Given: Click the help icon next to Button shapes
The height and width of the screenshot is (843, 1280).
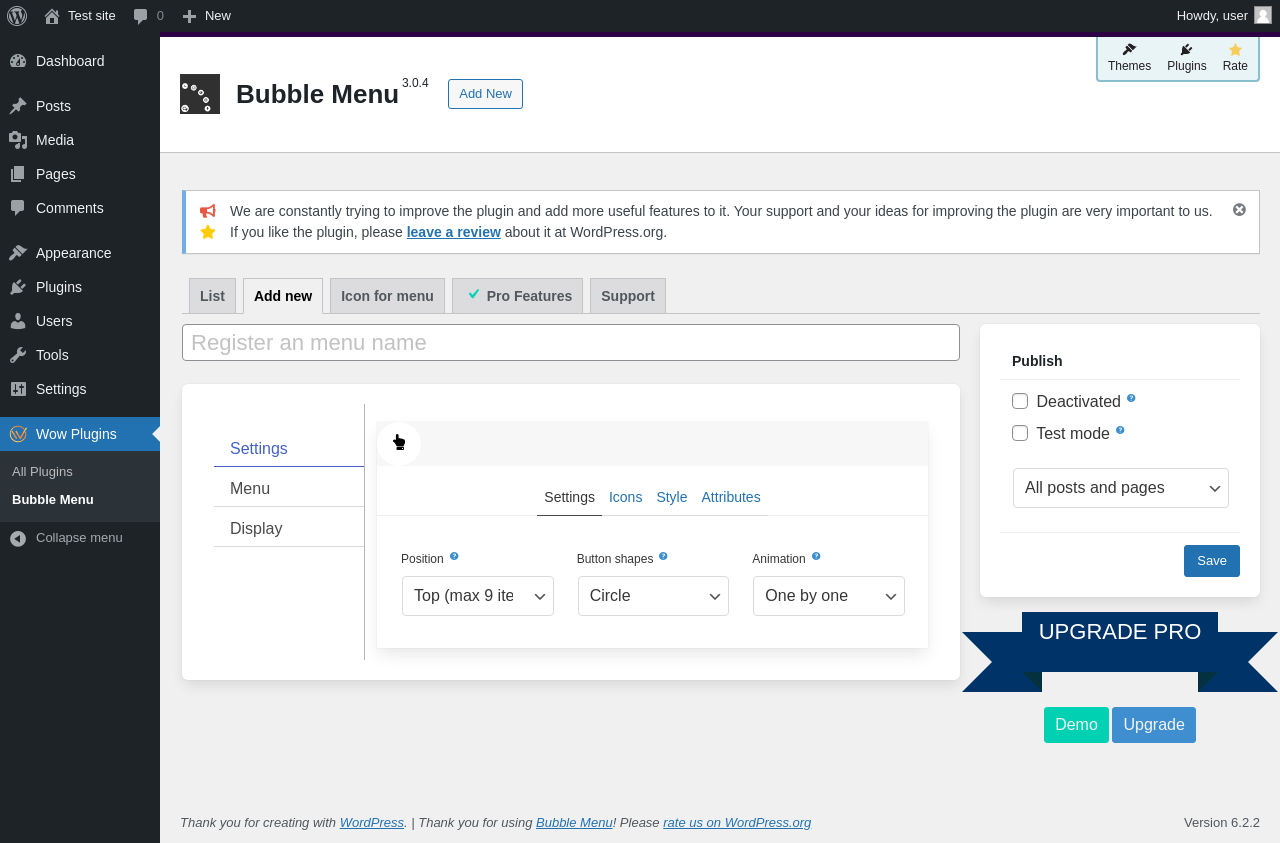Looking at the screenshot, I should tap(663, 556).
